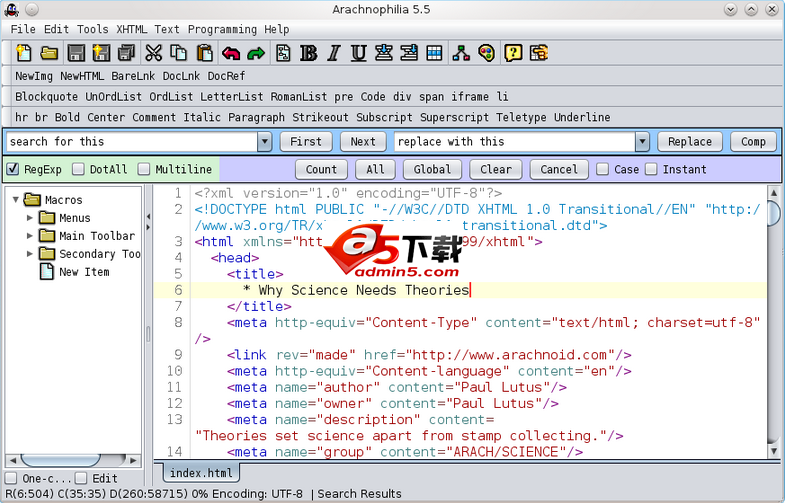Expand the Main Toolbar folder
Screen dimensions: 786x503
tap(30, 236)
